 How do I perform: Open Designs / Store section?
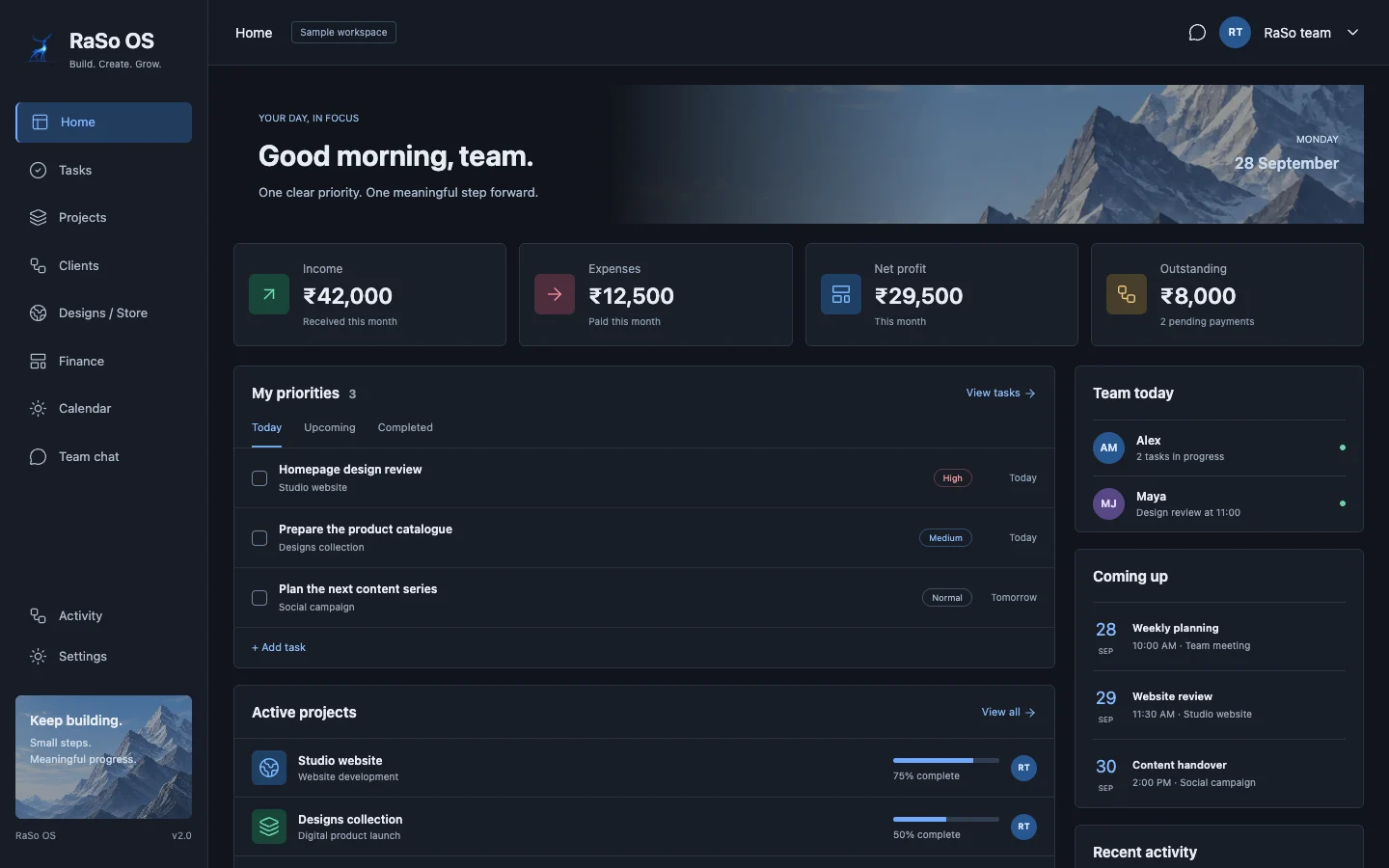(x=104, y=313)
